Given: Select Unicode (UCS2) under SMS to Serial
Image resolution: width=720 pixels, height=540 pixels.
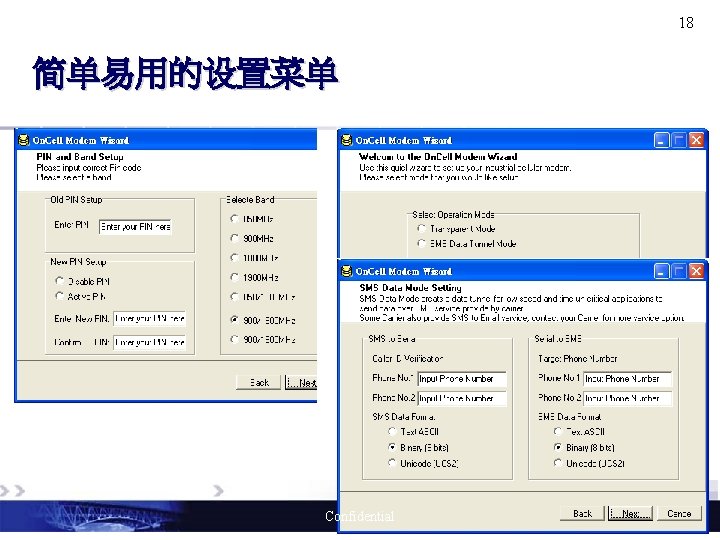Looking at the screenshot, I should pos(392,463).
